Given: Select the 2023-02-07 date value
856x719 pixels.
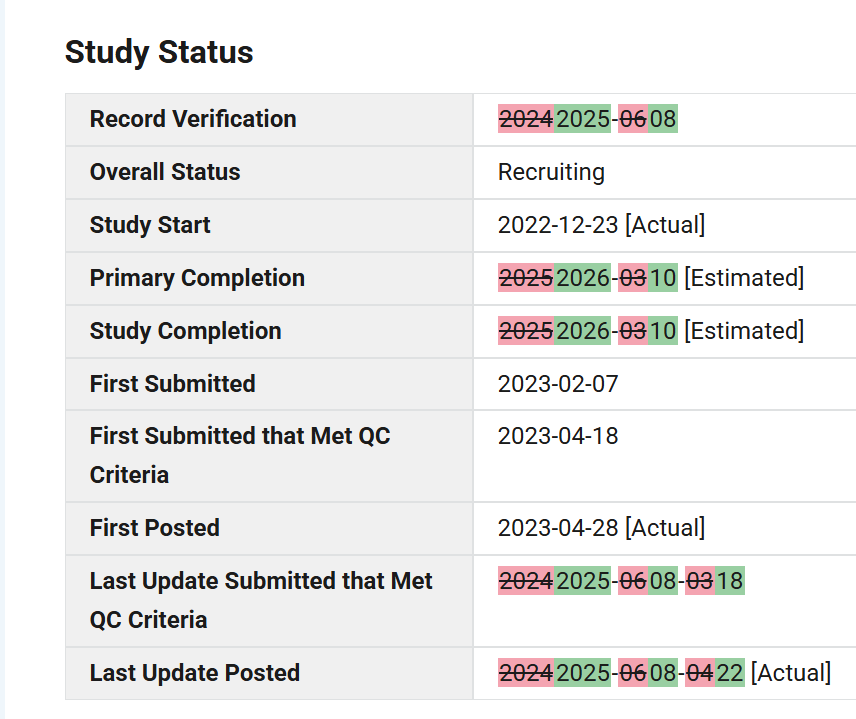Looking at the screenshot, I should pos(558,384).
